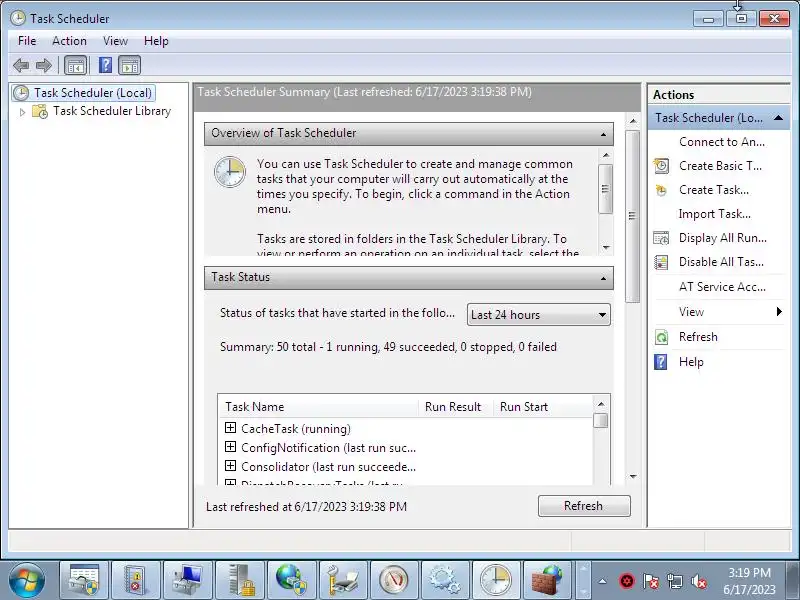Collapse the Task Scheduler (Lo... actions group
This screenshot has width=800, height=600.
(x=778, y=118)
